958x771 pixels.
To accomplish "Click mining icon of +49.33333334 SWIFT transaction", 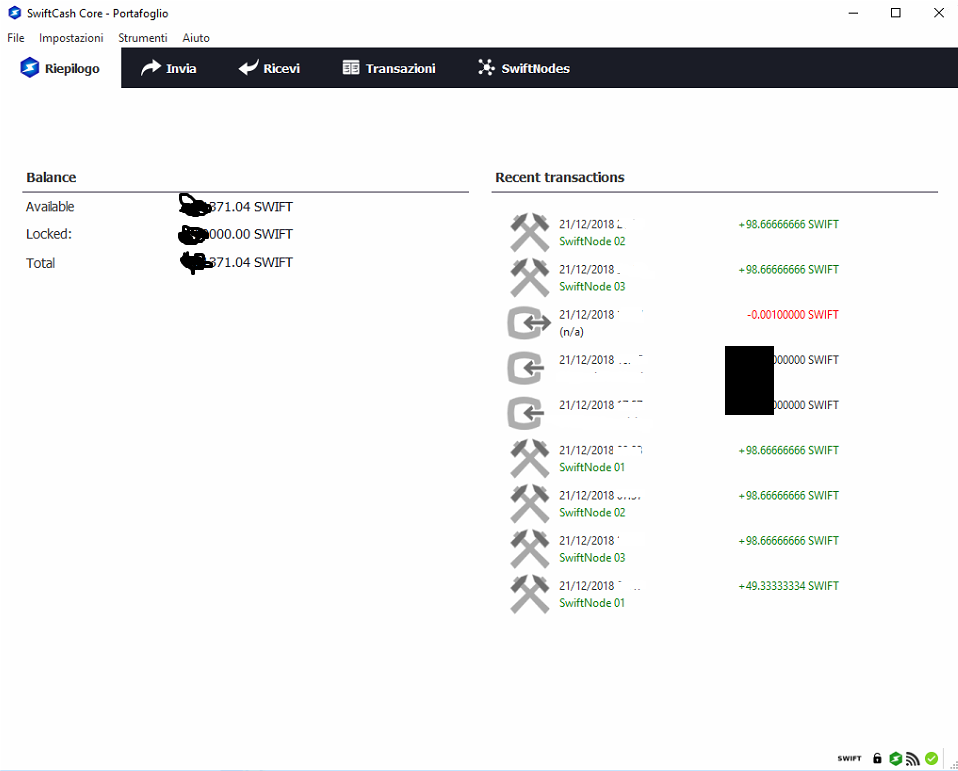I will (x=530, y=594).
